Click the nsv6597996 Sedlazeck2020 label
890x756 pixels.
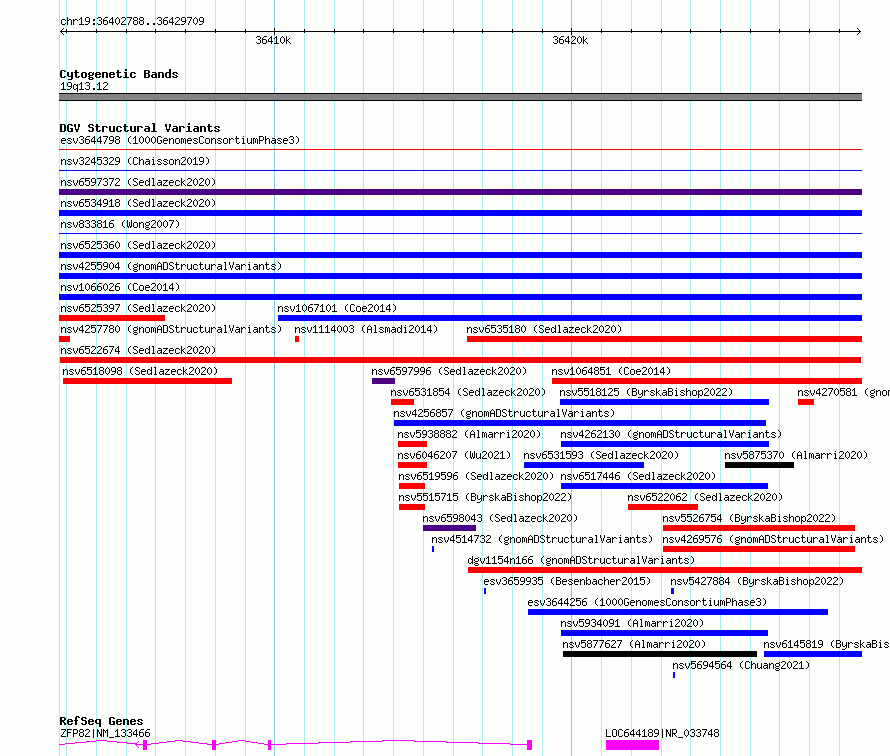click(x=449, y=371)
